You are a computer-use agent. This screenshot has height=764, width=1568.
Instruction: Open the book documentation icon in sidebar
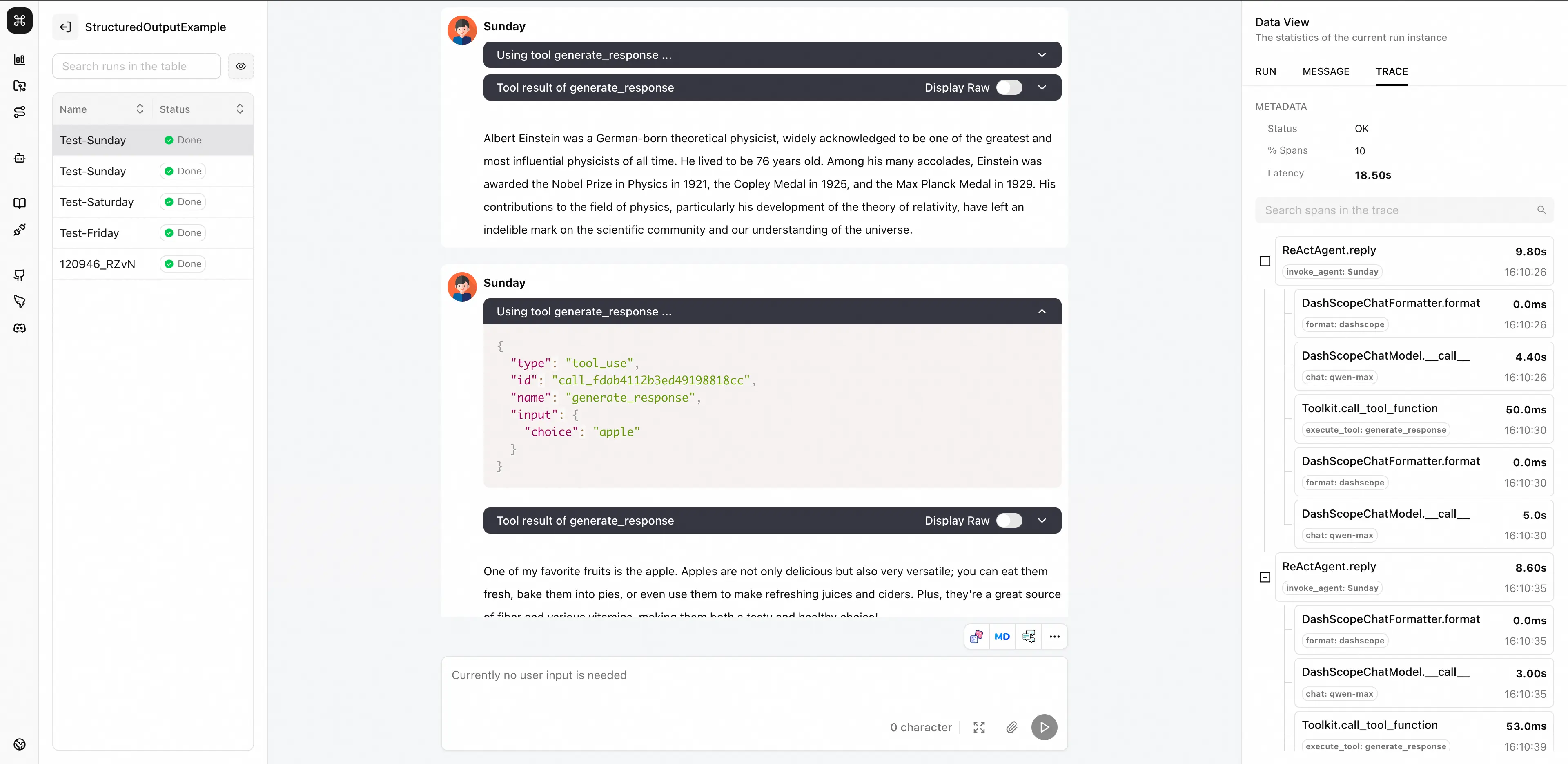click(20, 203)
